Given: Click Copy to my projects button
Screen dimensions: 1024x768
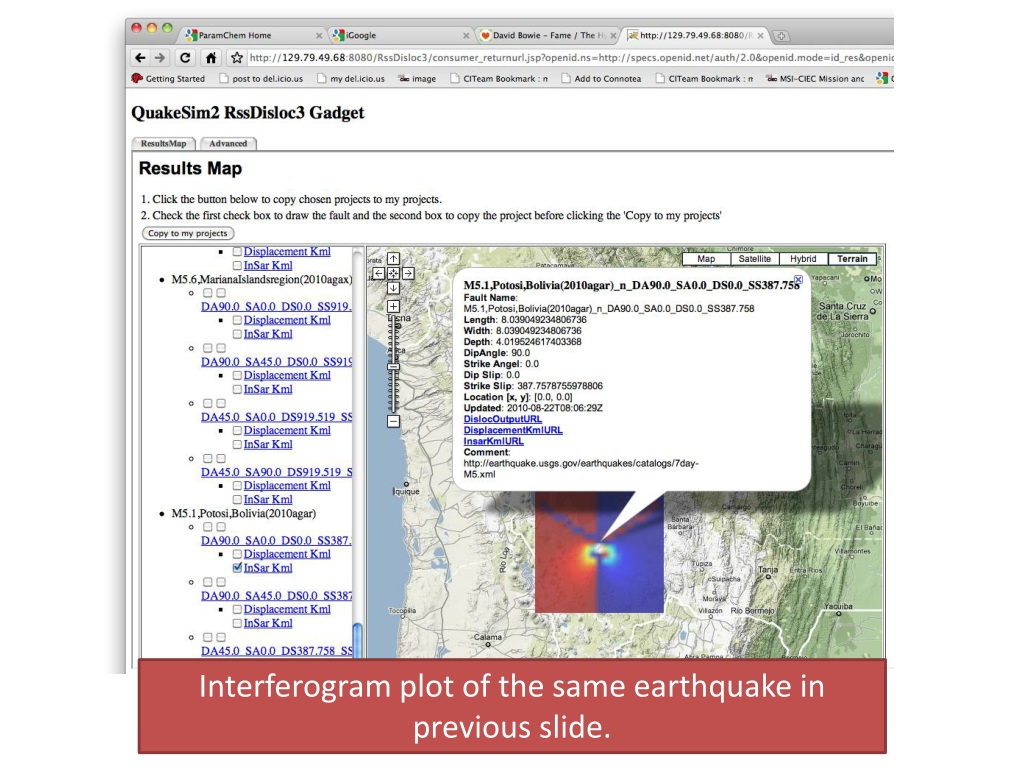Looking at the screenshot, I should pos(187,233).
